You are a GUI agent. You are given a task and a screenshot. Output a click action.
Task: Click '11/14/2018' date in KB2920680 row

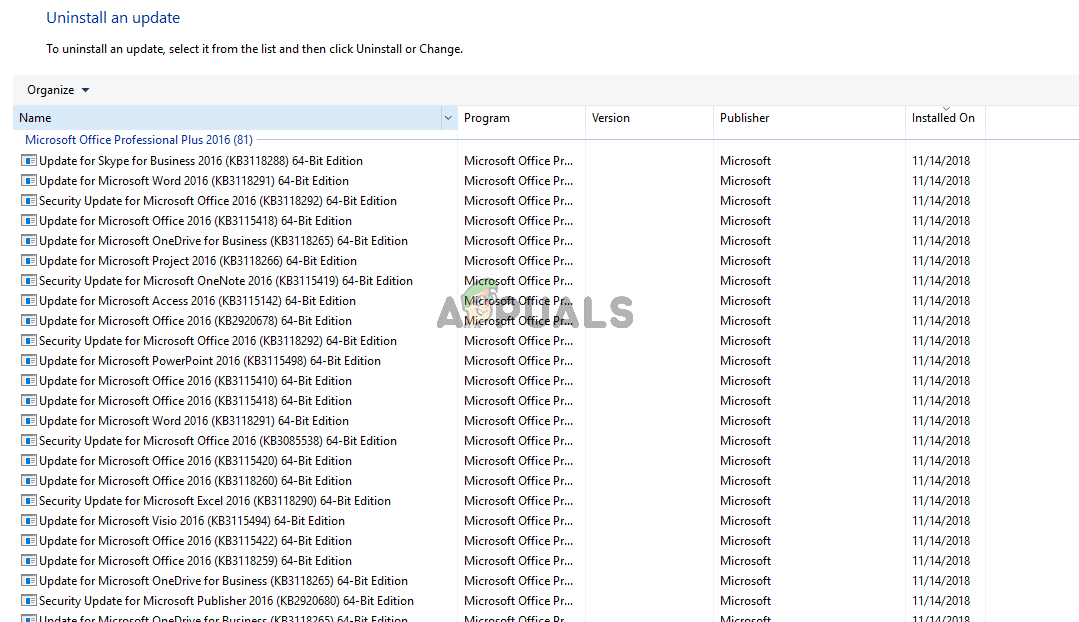[941, 600]
